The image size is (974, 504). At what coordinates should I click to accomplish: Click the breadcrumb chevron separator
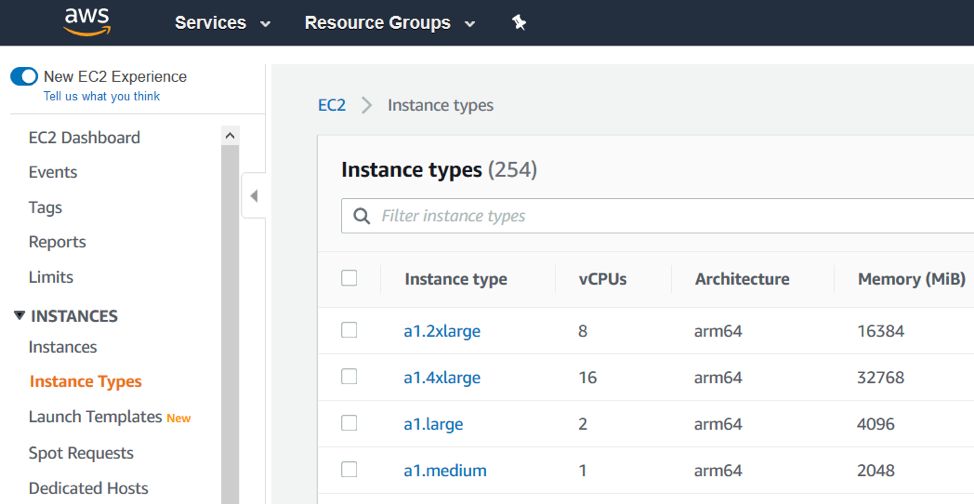pyautogui.click(x=367, y=105)
